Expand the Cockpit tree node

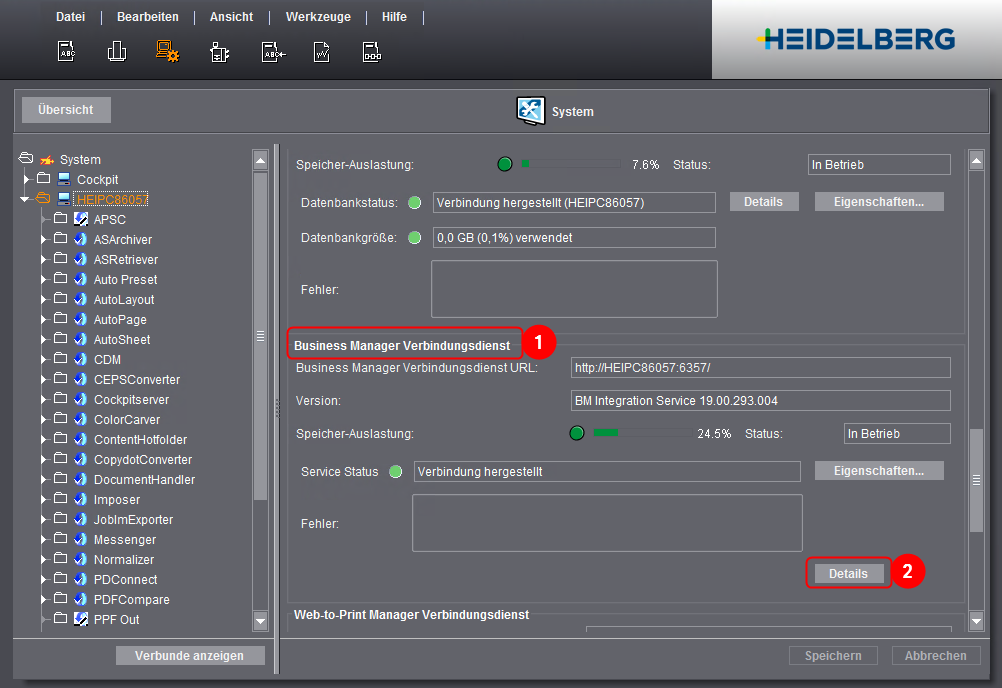tap(27, 179)
